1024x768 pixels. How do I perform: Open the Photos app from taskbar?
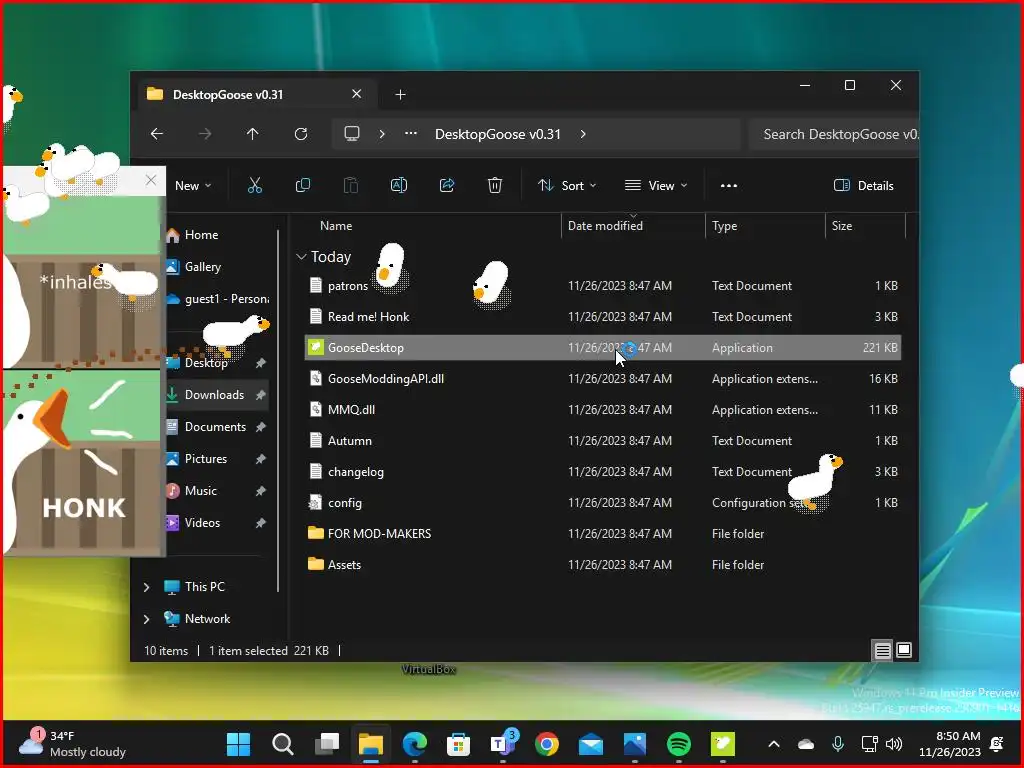point(635,744)
